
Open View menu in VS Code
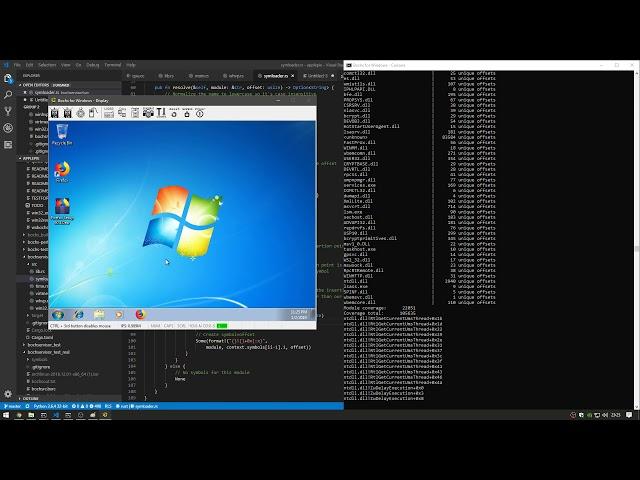coord(66,65)
